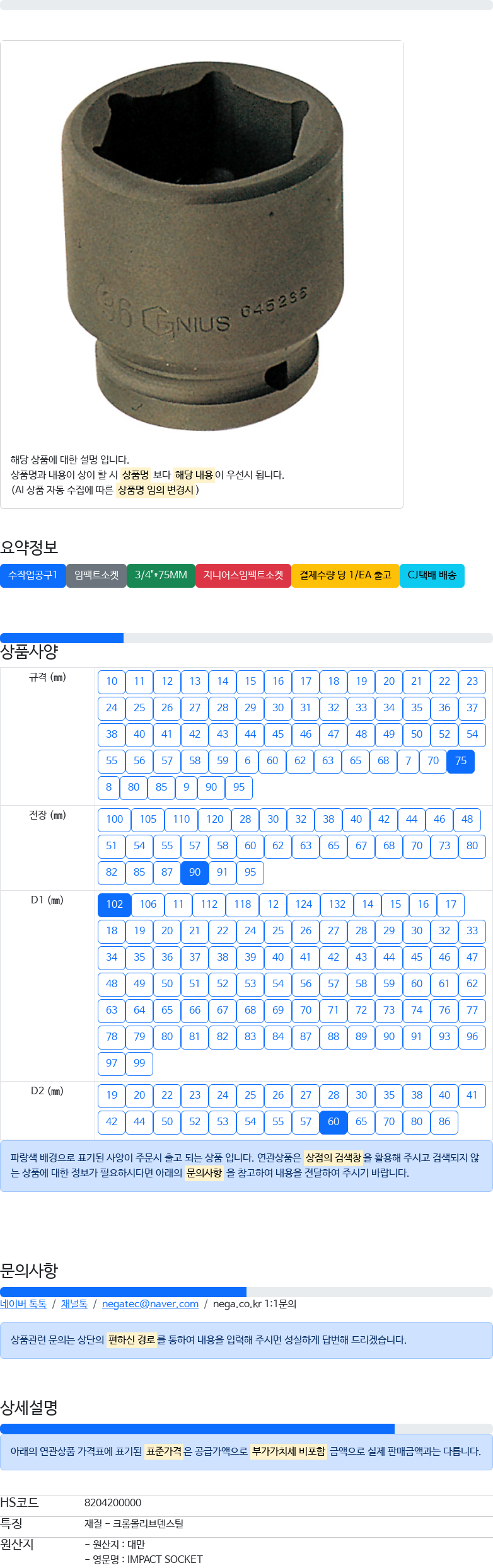Click the 상품사양 blue progress bar
This screenshot has height=1568, width=493.
point(62,638)
